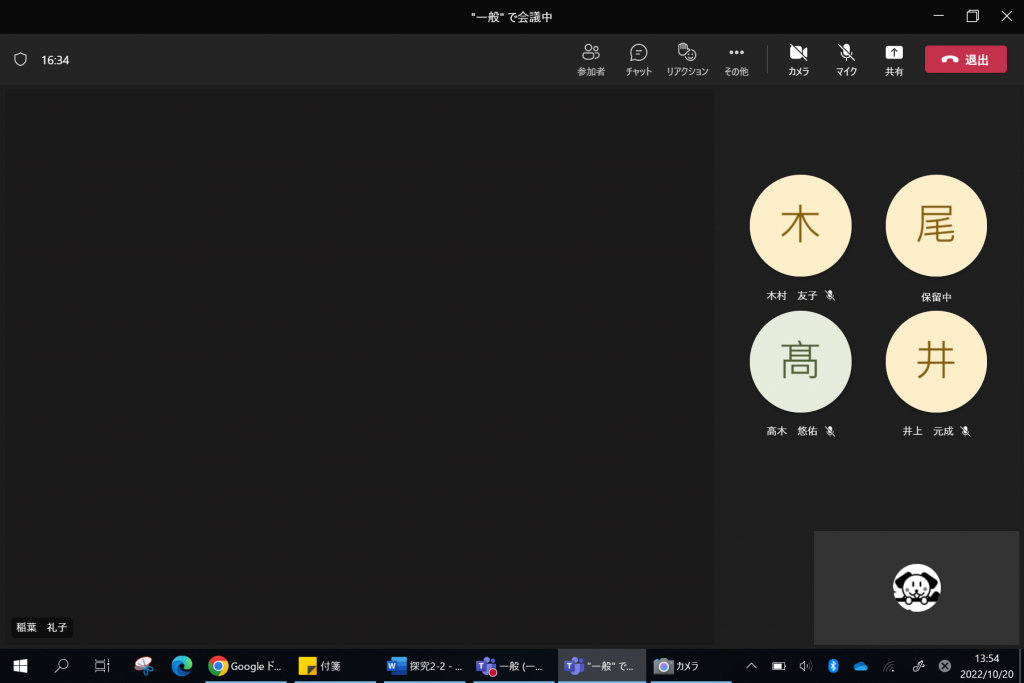Click the clock and date in taskbar
Image resolution: width=1024 pixels, height=683 pixels.
click(986, 666)
